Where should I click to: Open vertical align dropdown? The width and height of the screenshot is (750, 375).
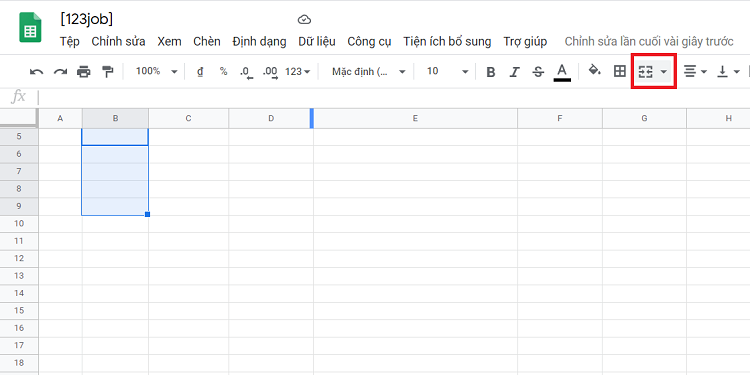coord(728,72)
